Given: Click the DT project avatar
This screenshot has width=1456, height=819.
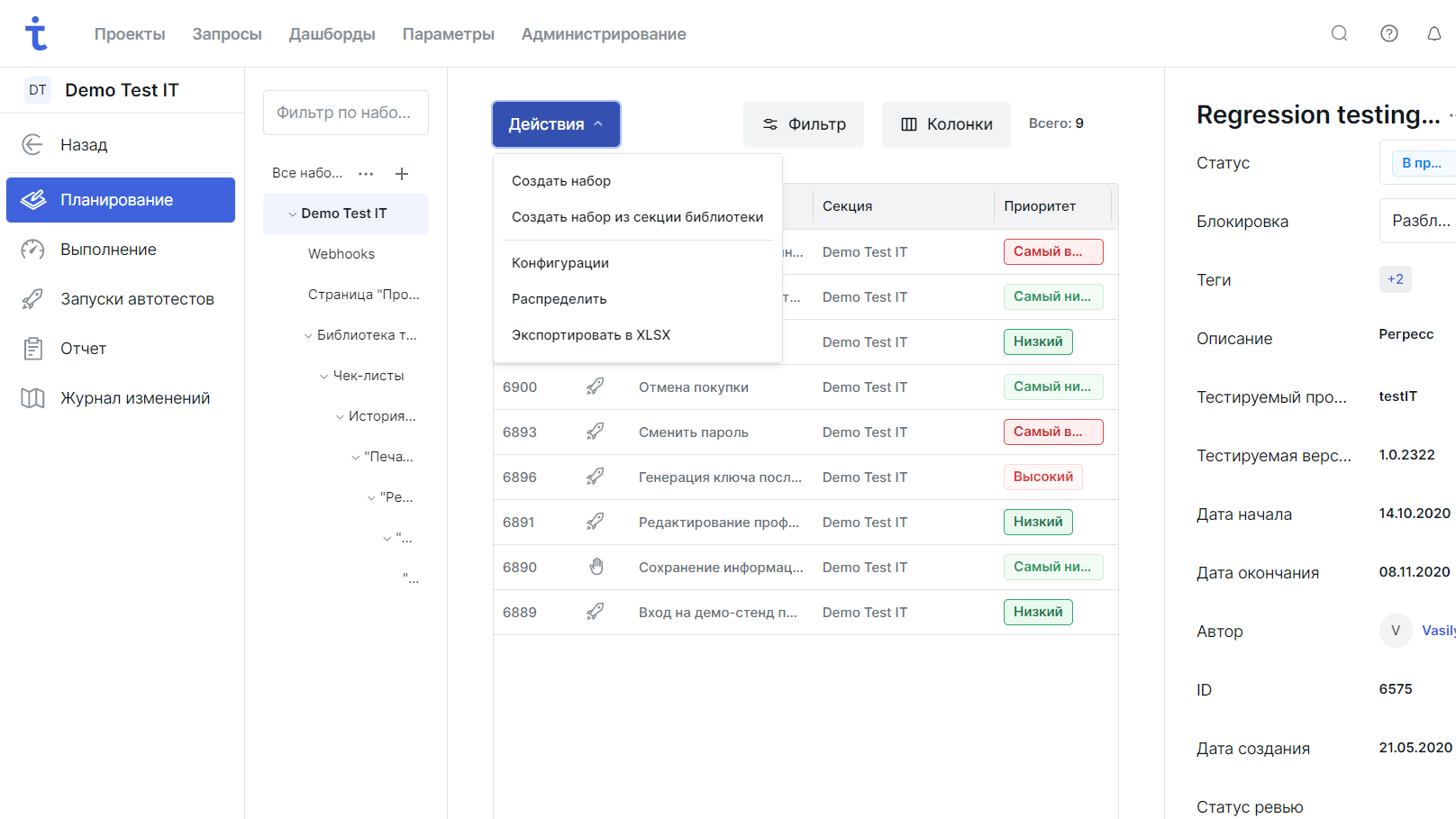Looking at the screenshot, I should coord(37,90).
